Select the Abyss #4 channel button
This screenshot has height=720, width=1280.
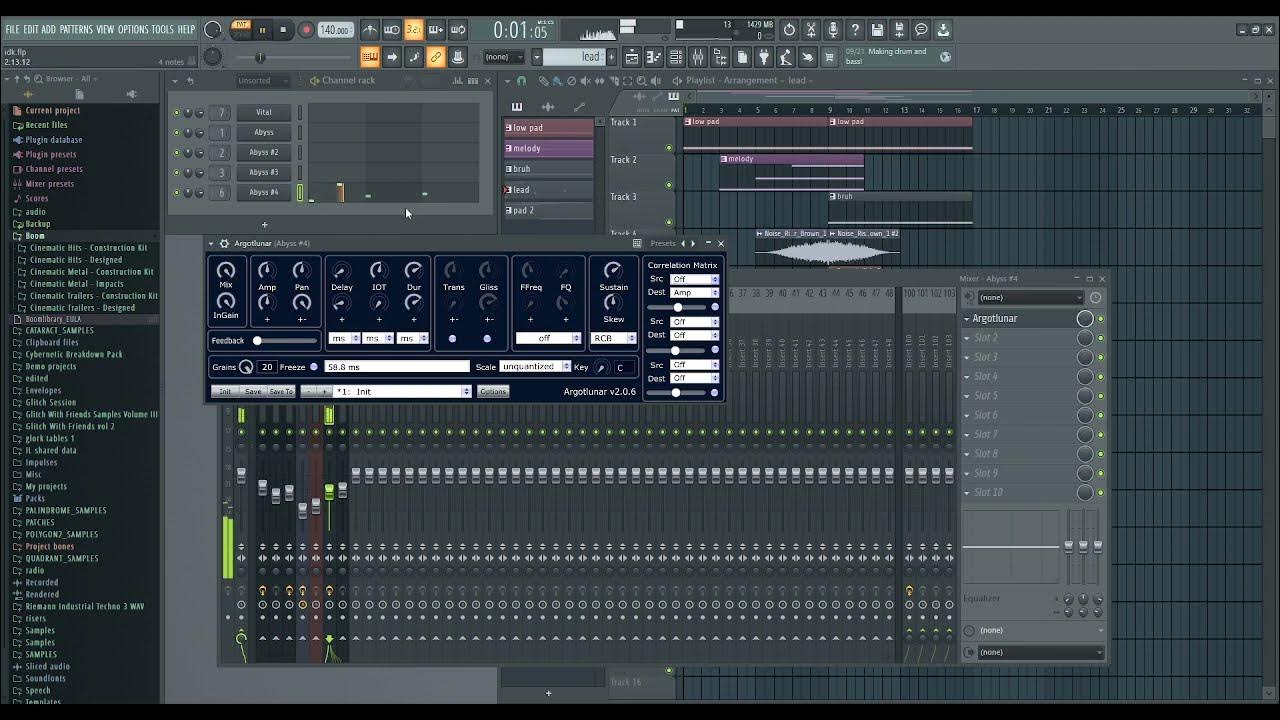tap(264, 192)
